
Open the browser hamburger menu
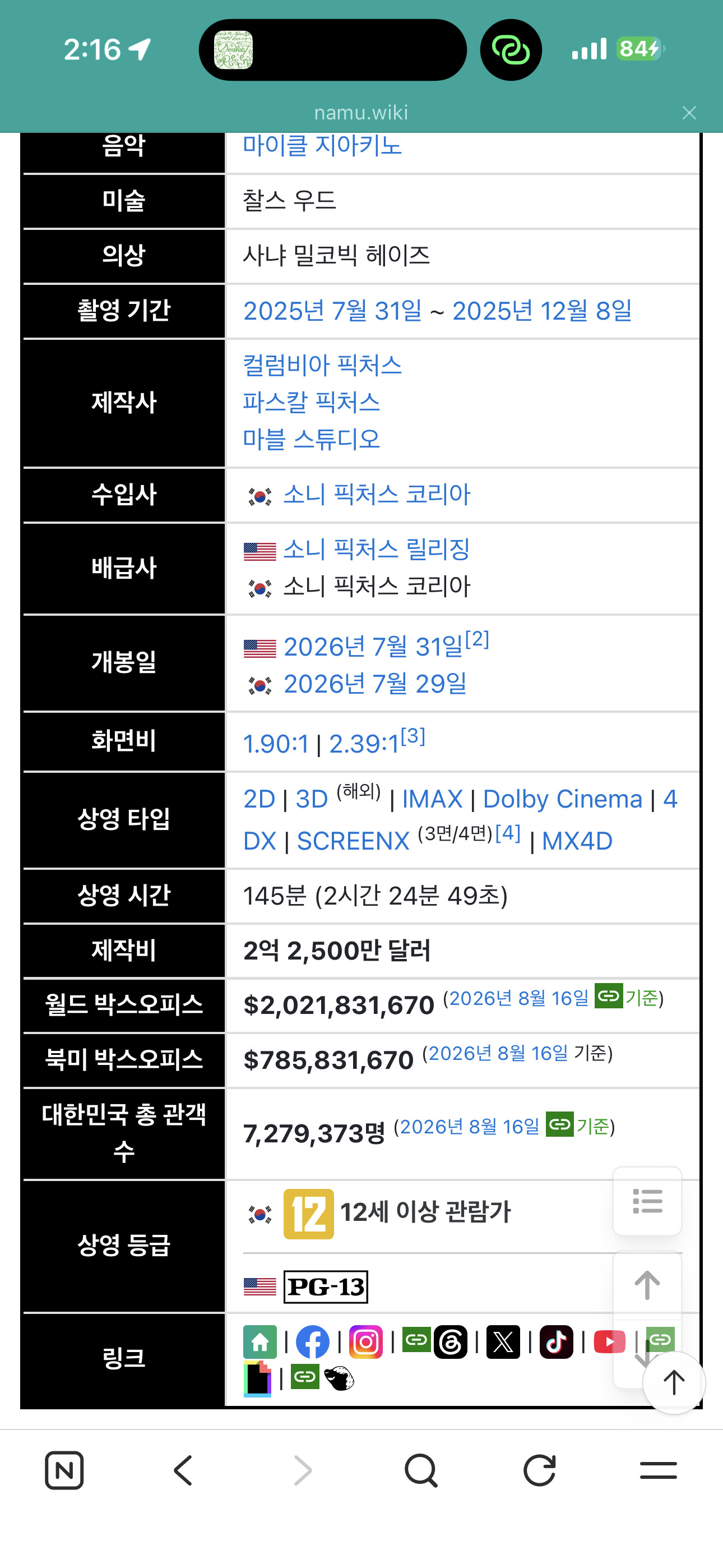click(x=659, y=1470)
